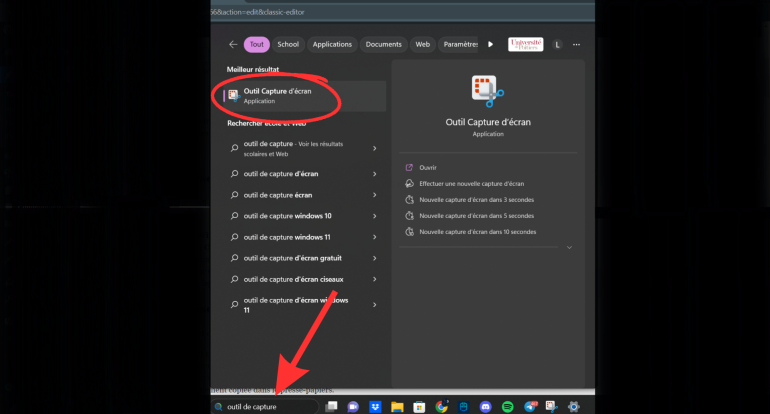Click Ouvrir in the preview pane

coord(428,167)
